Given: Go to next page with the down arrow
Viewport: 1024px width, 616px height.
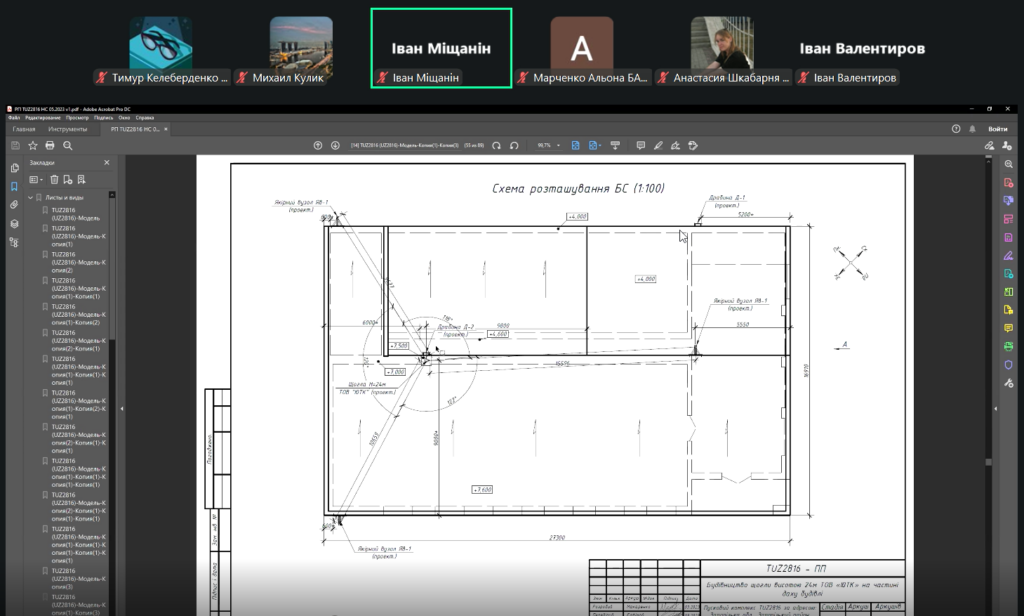Looking at the screenshot, I should coord(335,146).
